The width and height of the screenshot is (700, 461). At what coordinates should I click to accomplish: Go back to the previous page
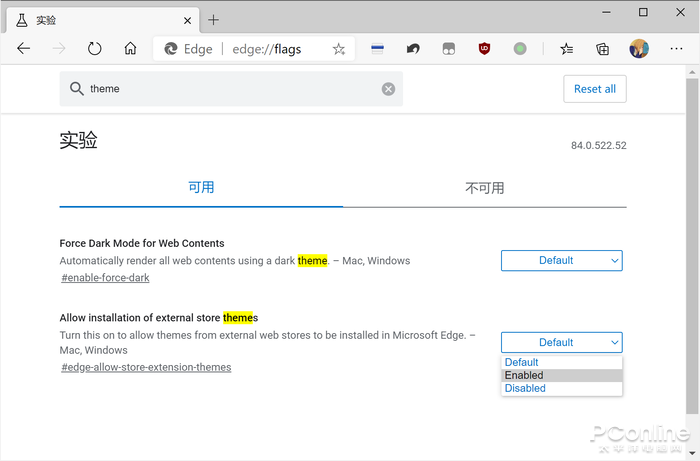(24, 48)
